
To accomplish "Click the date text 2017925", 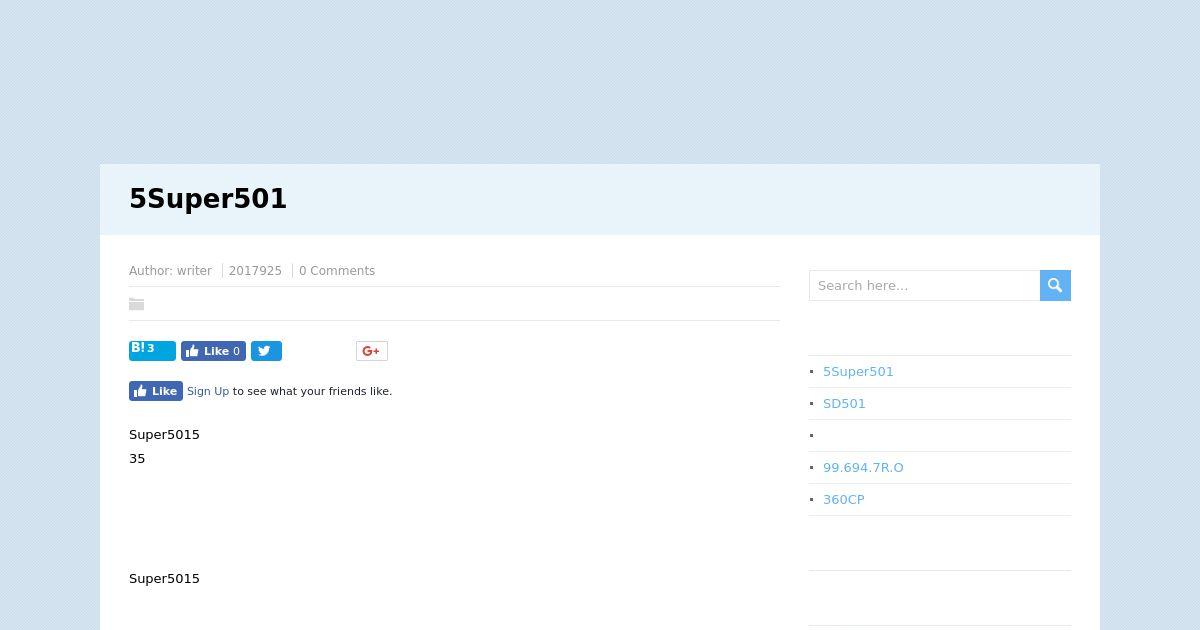I will [x=255, y=271].
